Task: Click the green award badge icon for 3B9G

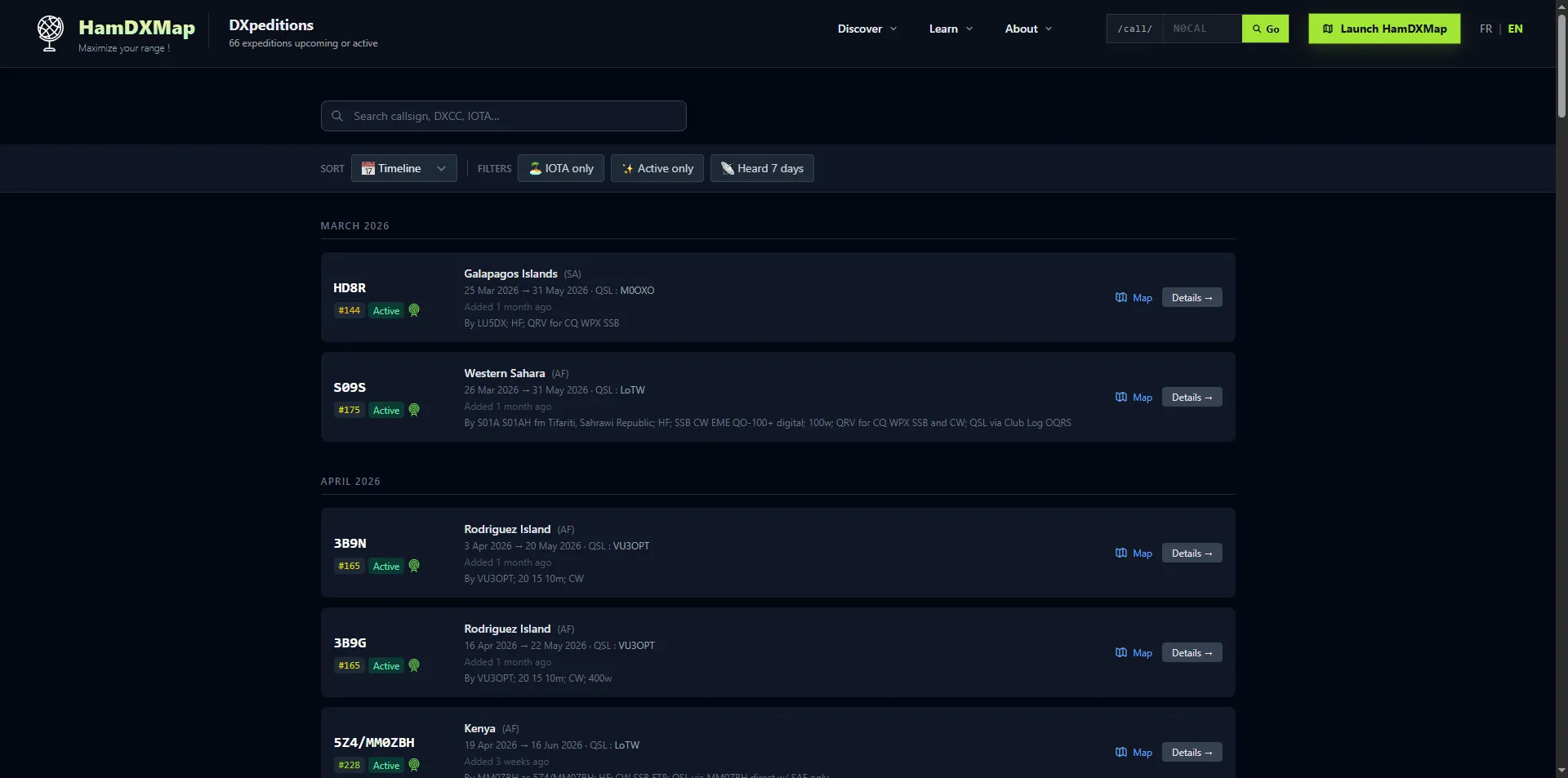Action: (x=414, y=665)
